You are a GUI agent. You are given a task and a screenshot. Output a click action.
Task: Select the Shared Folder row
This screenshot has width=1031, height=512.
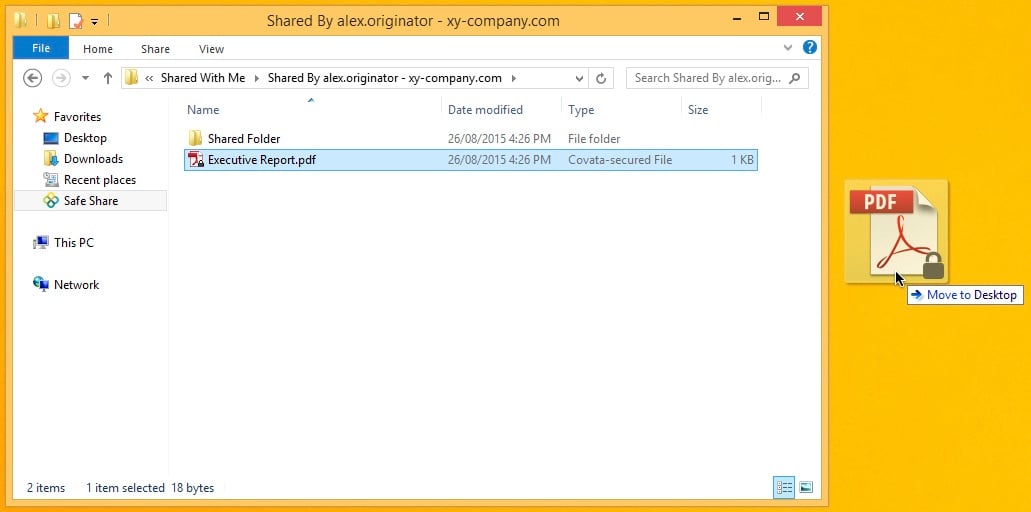tap(471, 139)
